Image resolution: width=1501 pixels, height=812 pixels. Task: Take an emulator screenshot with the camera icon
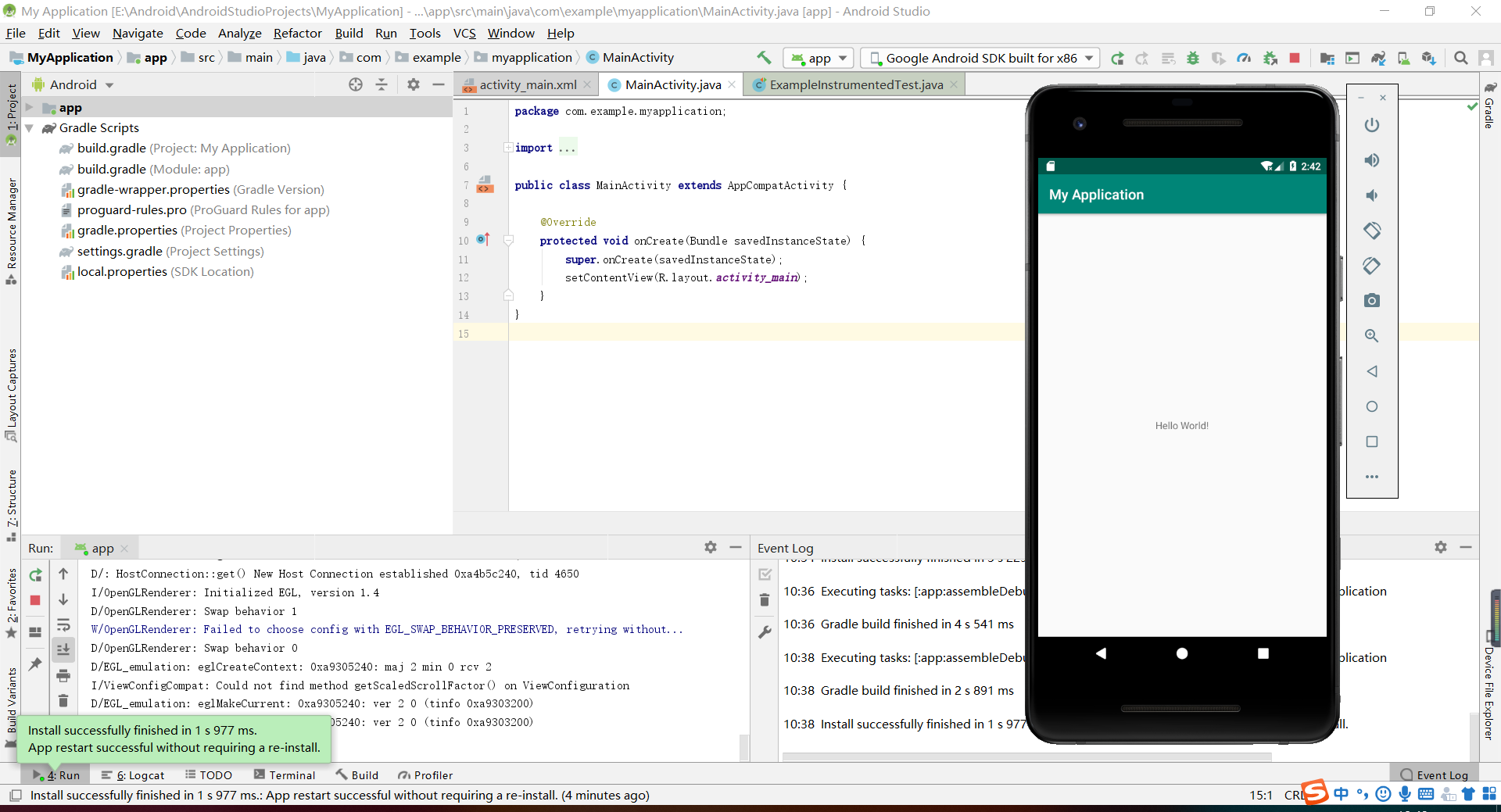click(x=1371, y=301)
